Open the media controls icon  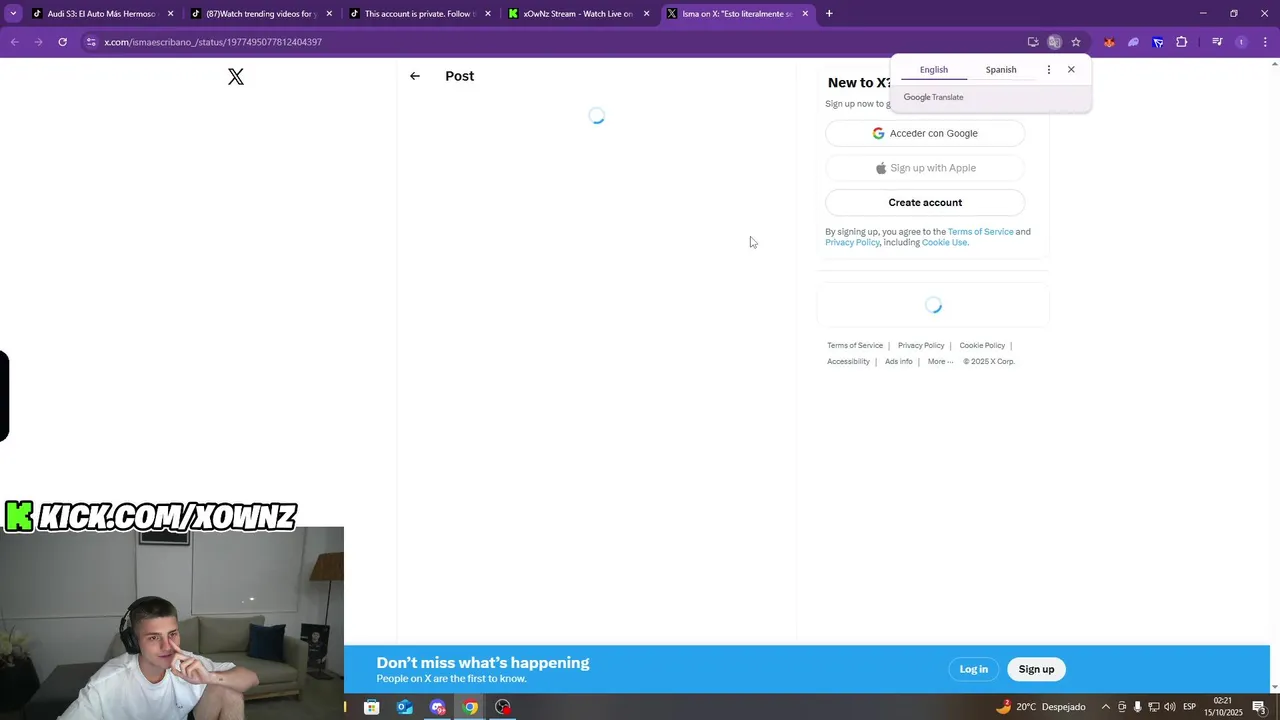1217,42
